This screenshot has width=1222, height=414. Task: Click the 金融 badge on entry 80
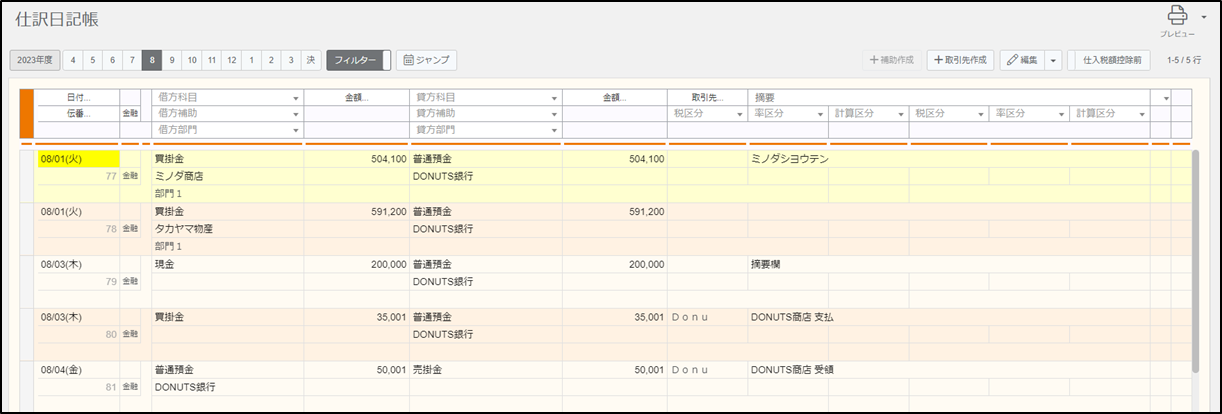coord(130,334)
